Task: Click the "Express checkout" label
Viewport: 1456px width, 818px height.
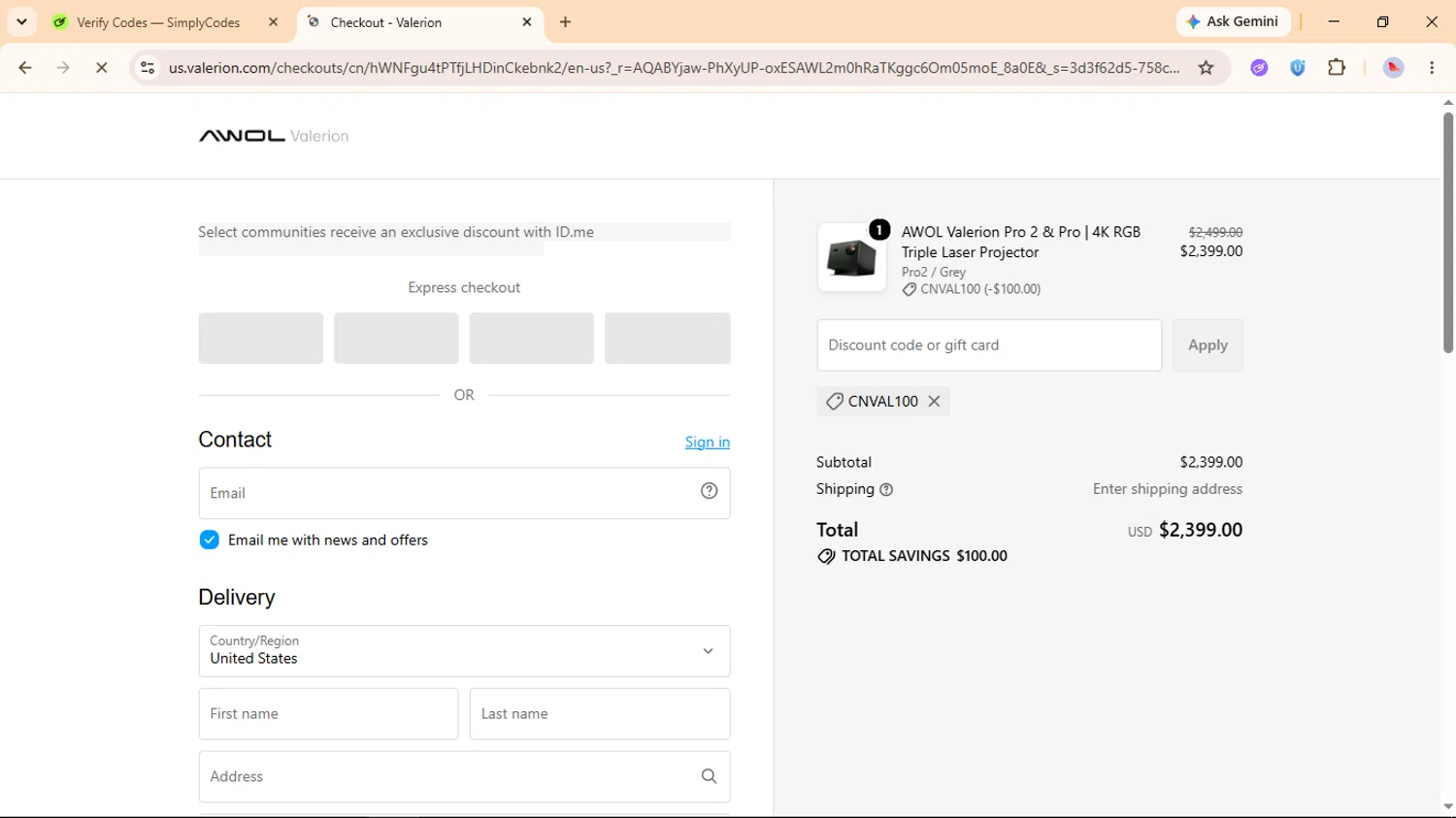Action: 464,287
